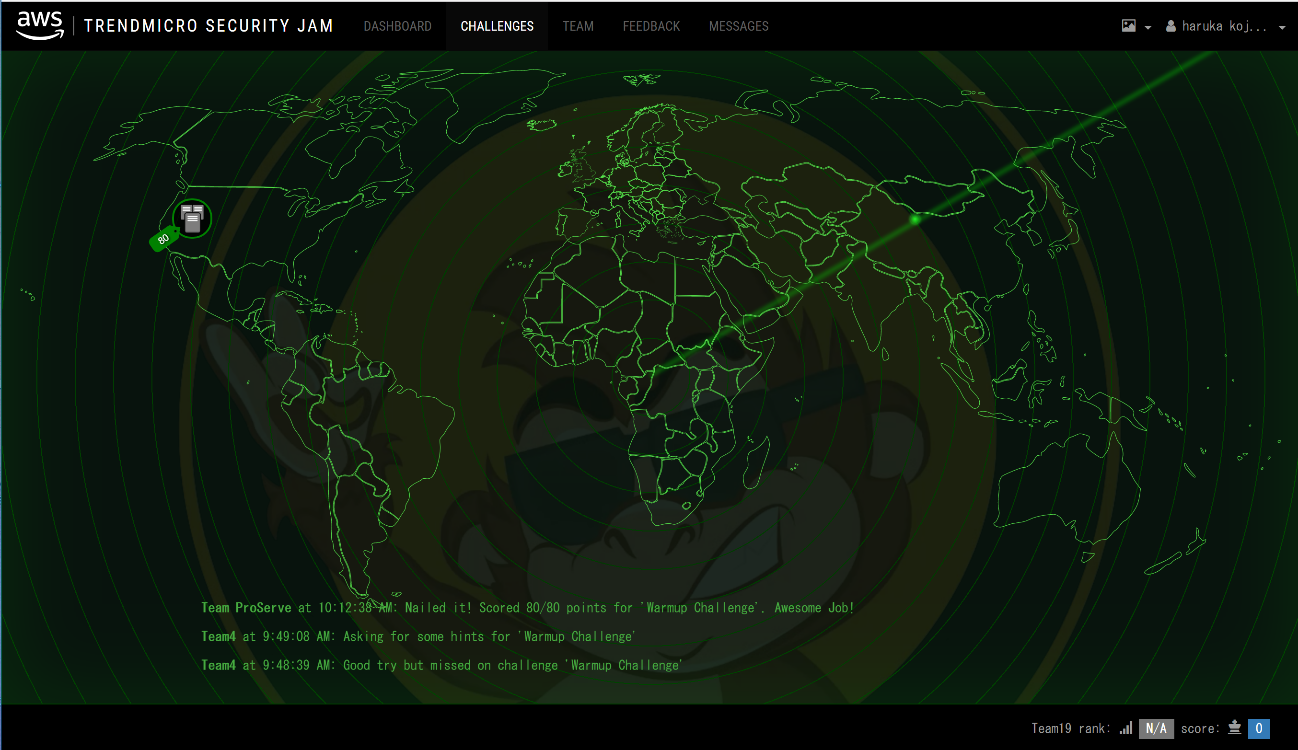Image resolution: width=1298 pixels, height=750 pixels.
Task: Click the blue score badge showing 0
Action: [x=1259, y=728]
